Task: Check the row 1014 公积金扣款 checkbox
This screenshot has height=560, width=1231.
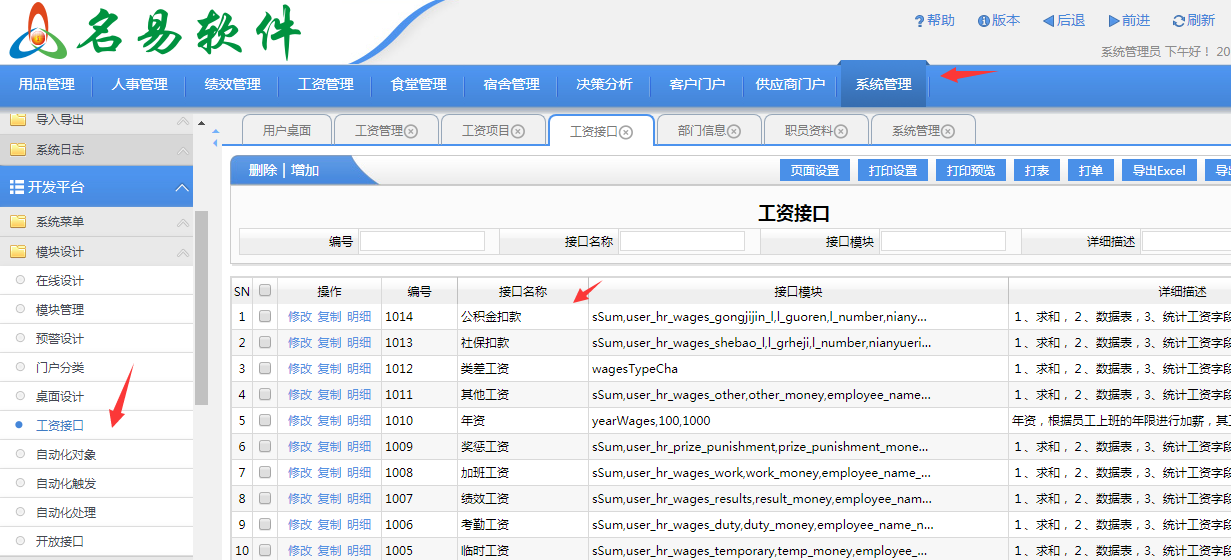Action: pos(265,316)
